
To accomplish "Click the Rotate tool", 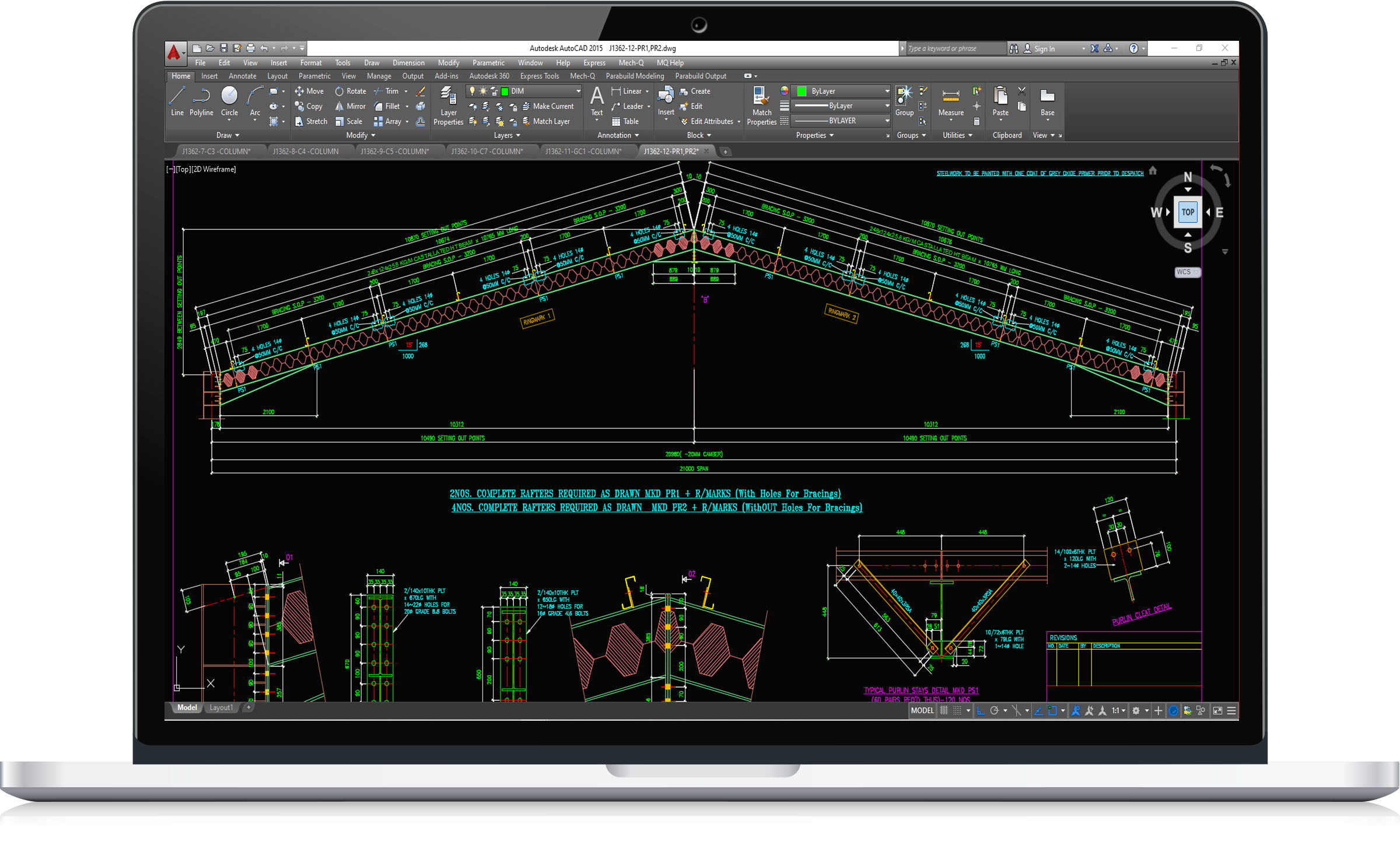I will [351, 91].
